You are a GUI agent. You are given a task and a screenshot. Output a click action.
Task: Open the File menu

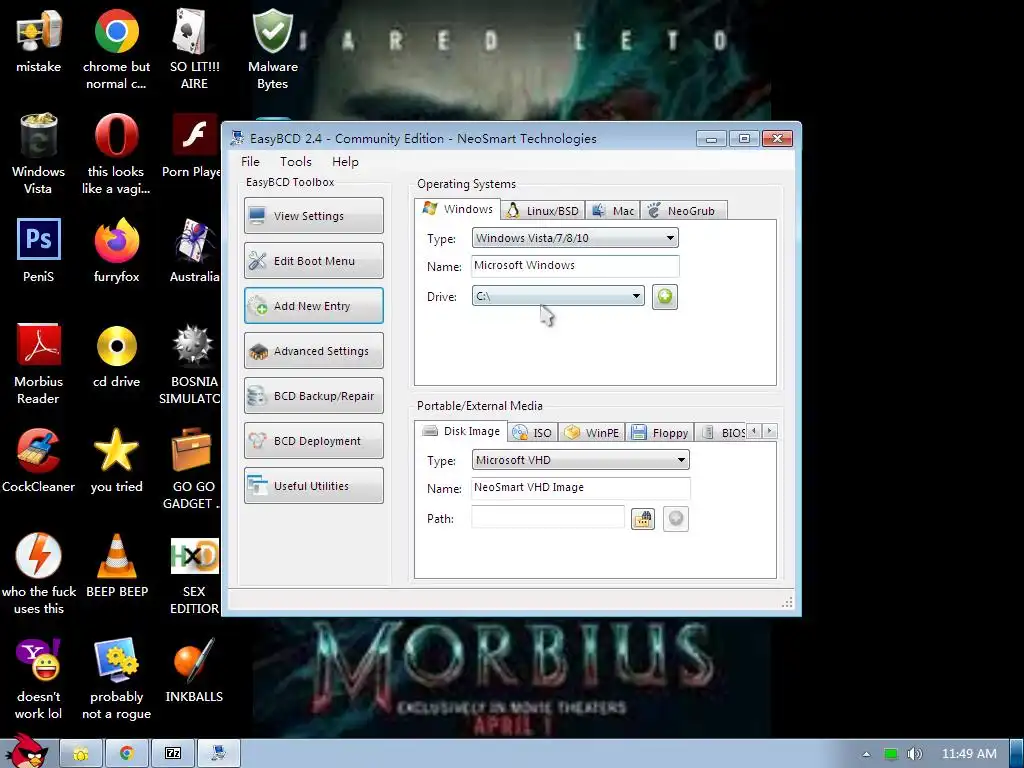(x=250, y=162)
